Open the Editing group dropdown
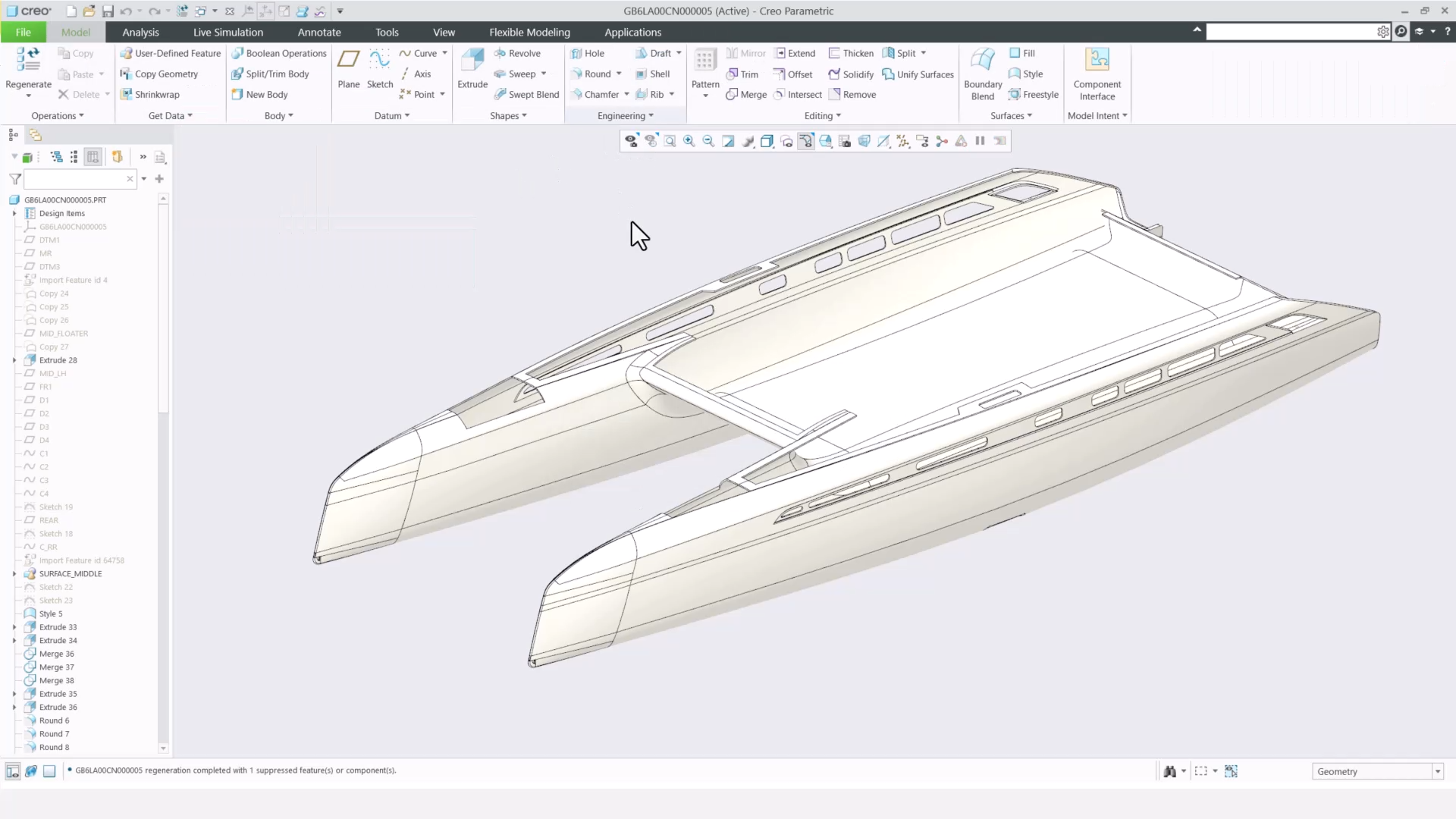This screenshot has height=819, width=1456. (823, 115)
